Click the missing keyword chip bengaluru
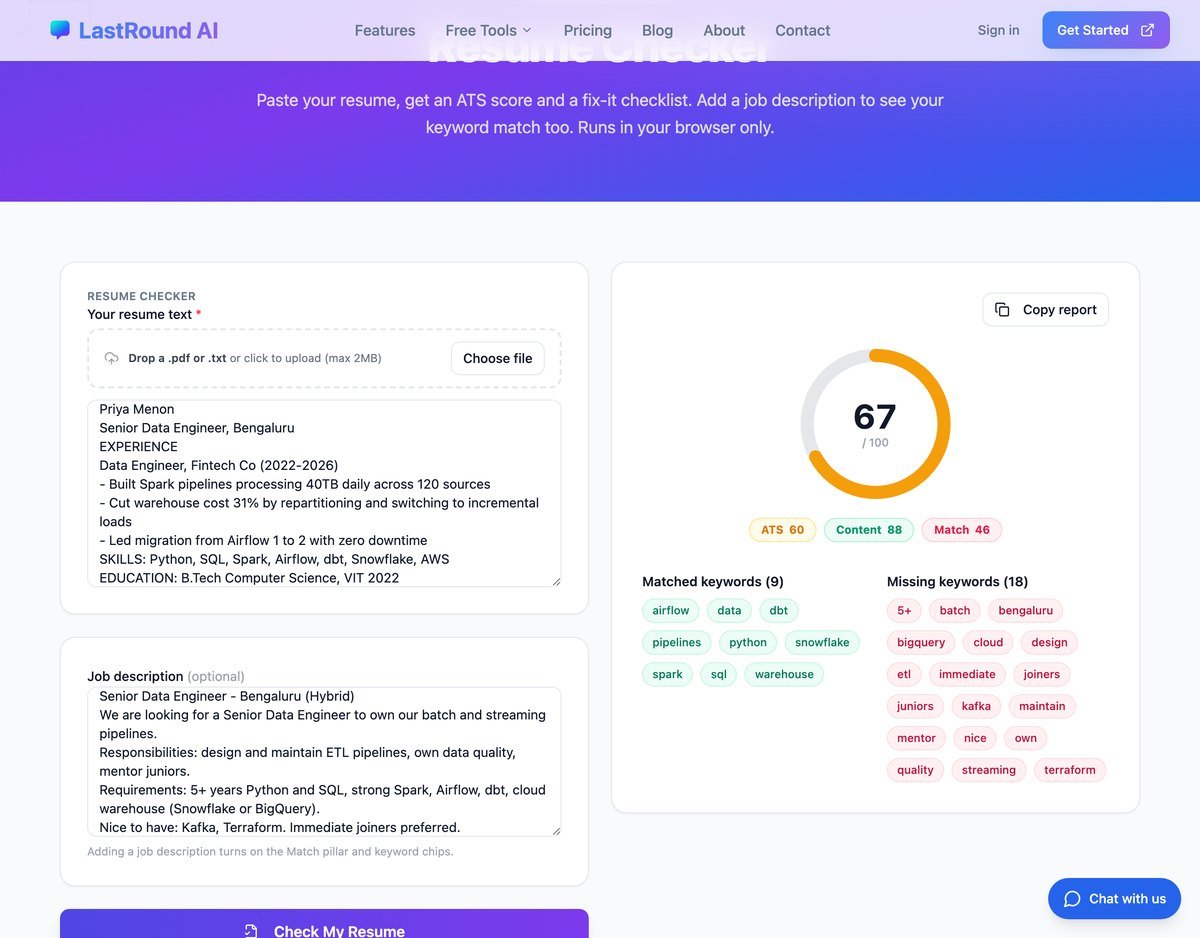Screen dimensions: 1200x938 (1026, 610)
